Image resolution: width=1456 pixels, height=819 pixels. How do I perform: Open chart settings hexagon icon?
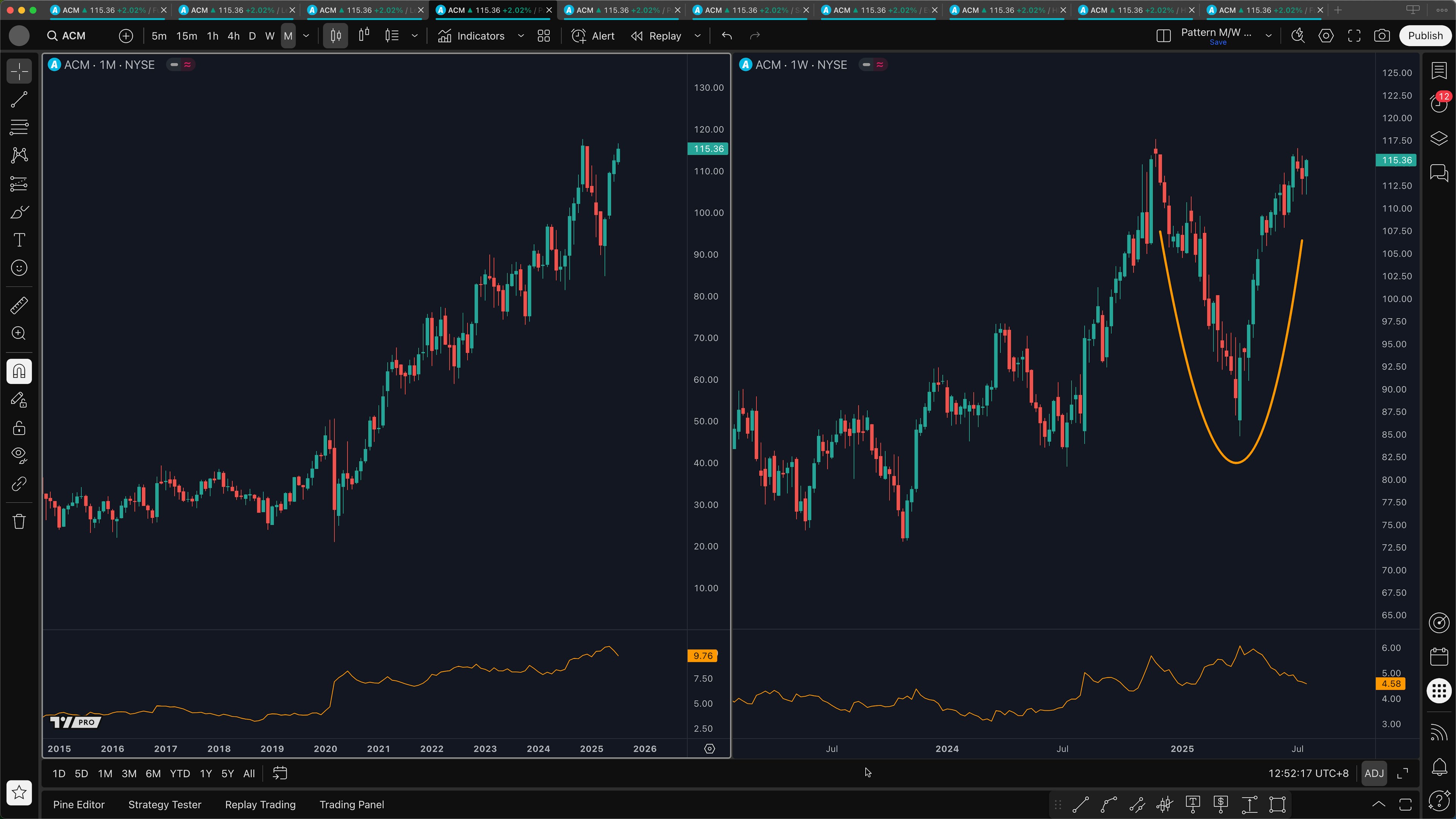pos(1326,36)
